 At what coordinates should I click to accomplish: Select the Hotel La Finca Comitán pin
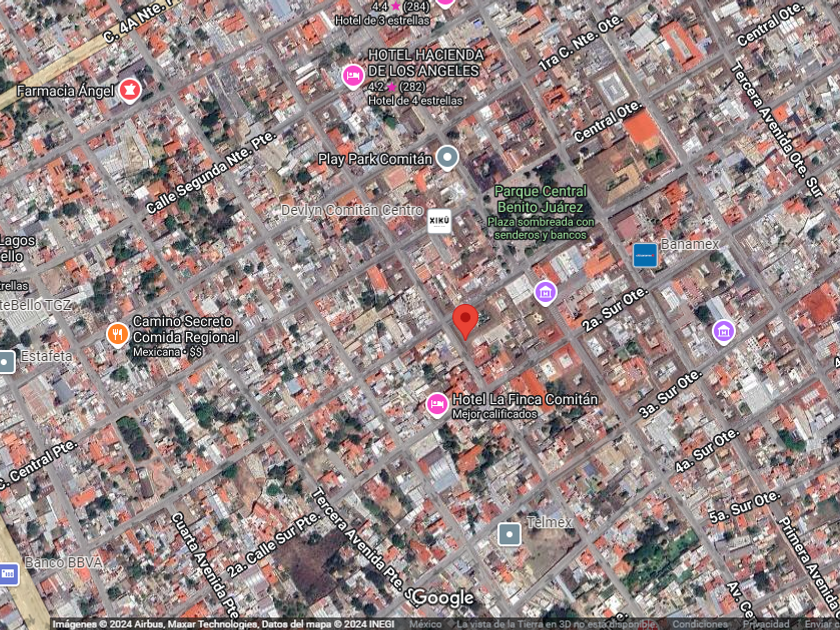(x=437, y=404)
